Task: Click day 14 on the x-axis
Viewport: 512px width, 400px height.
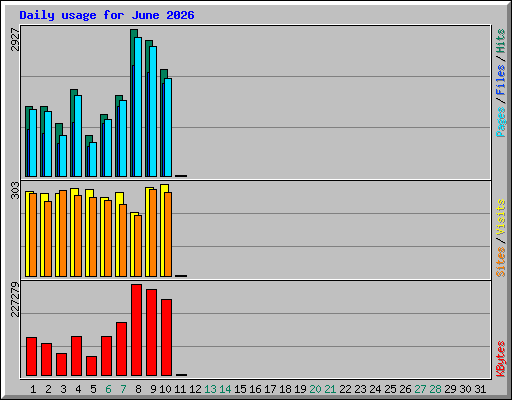Action: pos(225,389)
